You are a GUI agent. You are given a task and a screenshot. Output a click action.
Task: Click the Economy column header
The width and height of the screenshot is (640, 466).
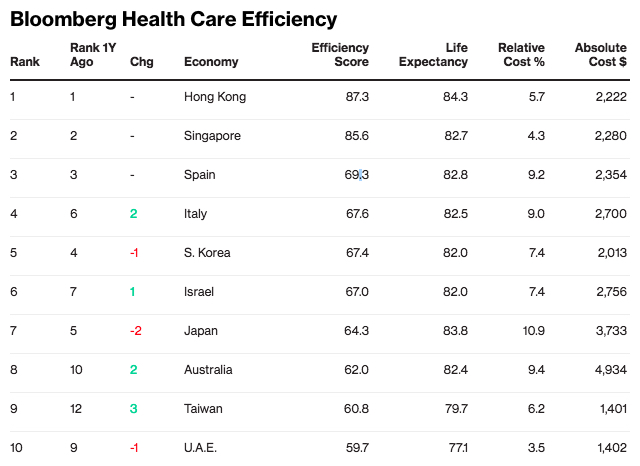[211, 62]
